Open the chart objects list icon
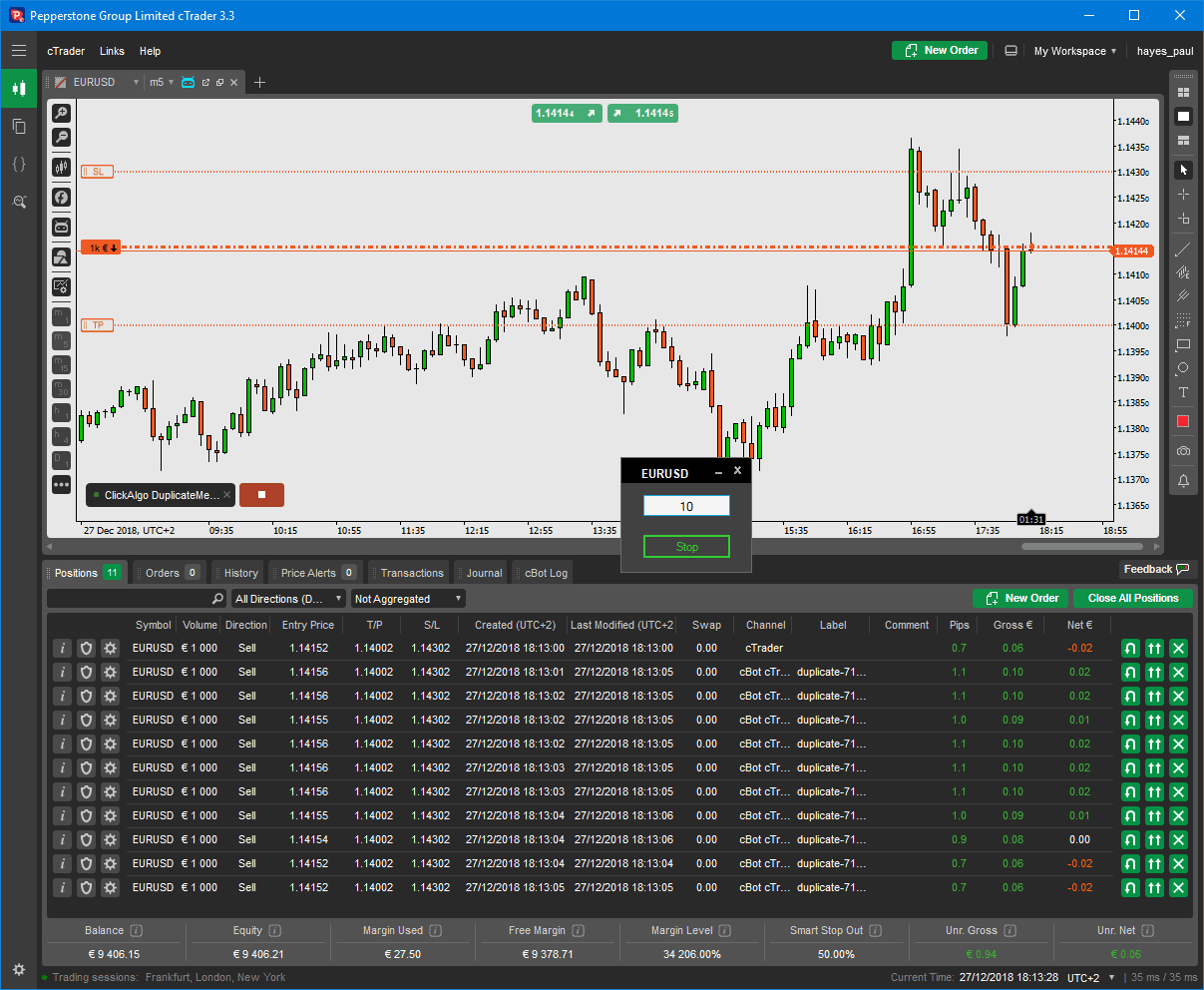This screenshot has width=1204, height=990. click(61, 257)
